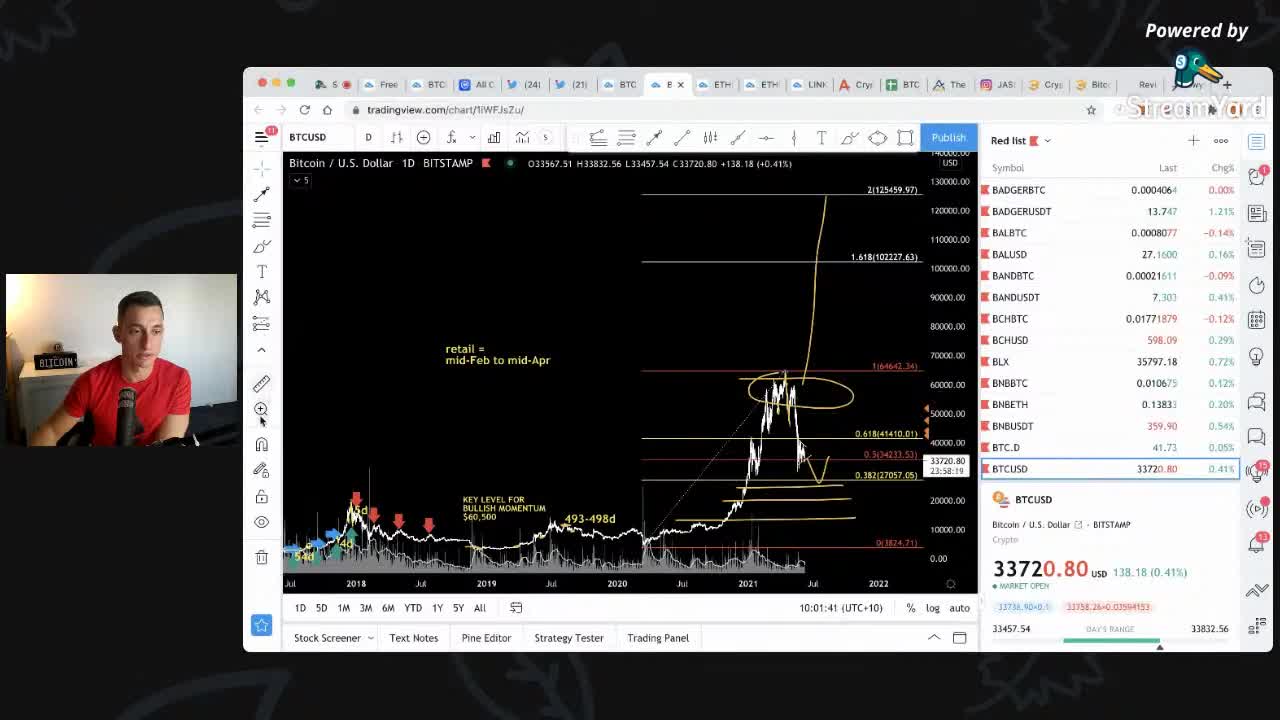Open the favorites star toolbar button
Viewport: 1280px width, 720px height.
(261, 625)
